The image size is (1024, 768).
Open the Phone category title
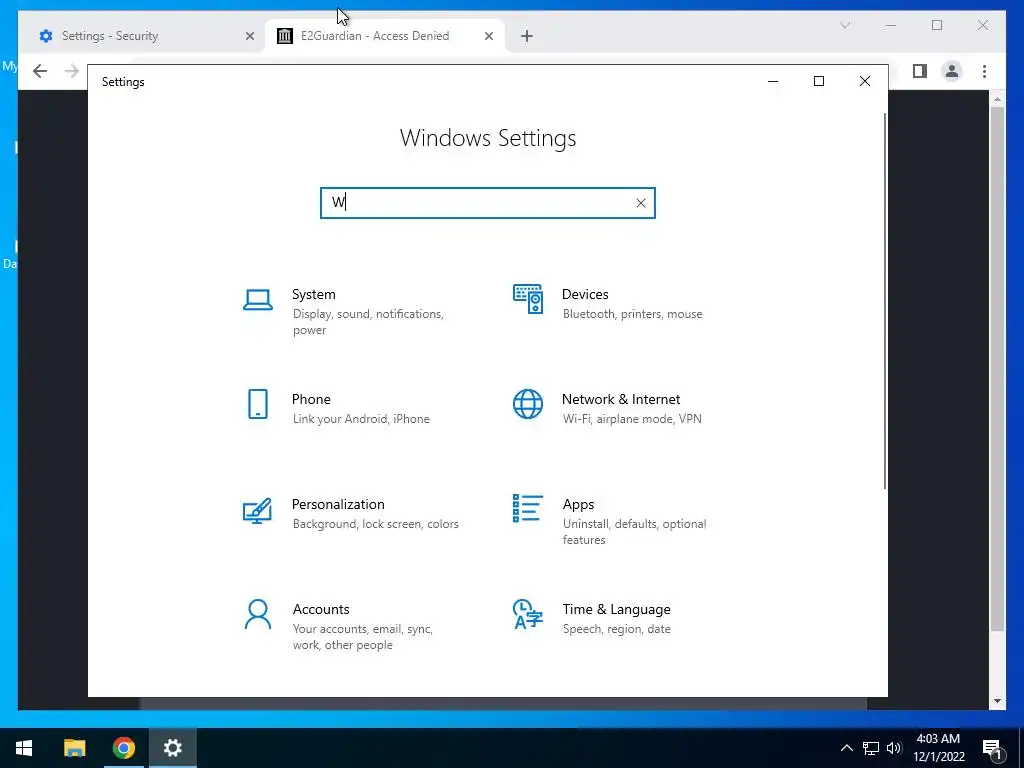(311, 399)
